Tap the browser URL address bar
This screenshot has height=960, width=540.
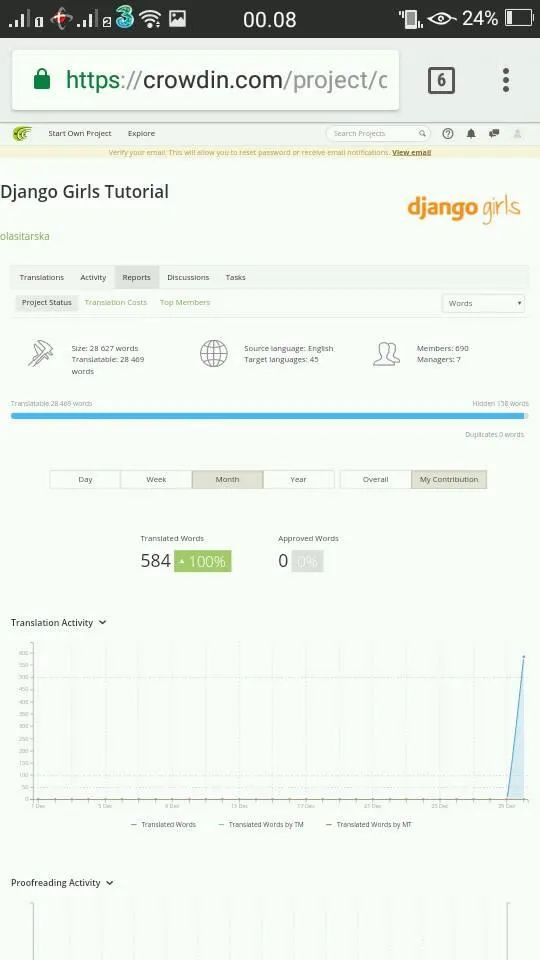pos(206,80)
